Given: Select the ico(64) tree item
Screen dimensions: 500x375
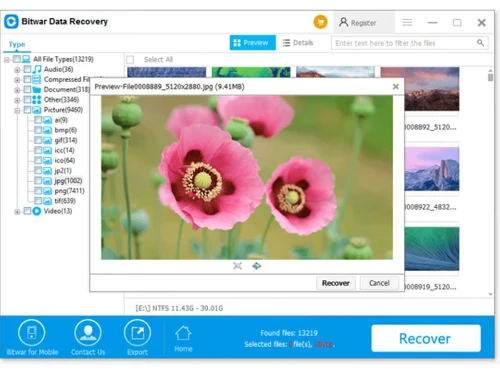Looking at the screenshot, I should [65, 160].
